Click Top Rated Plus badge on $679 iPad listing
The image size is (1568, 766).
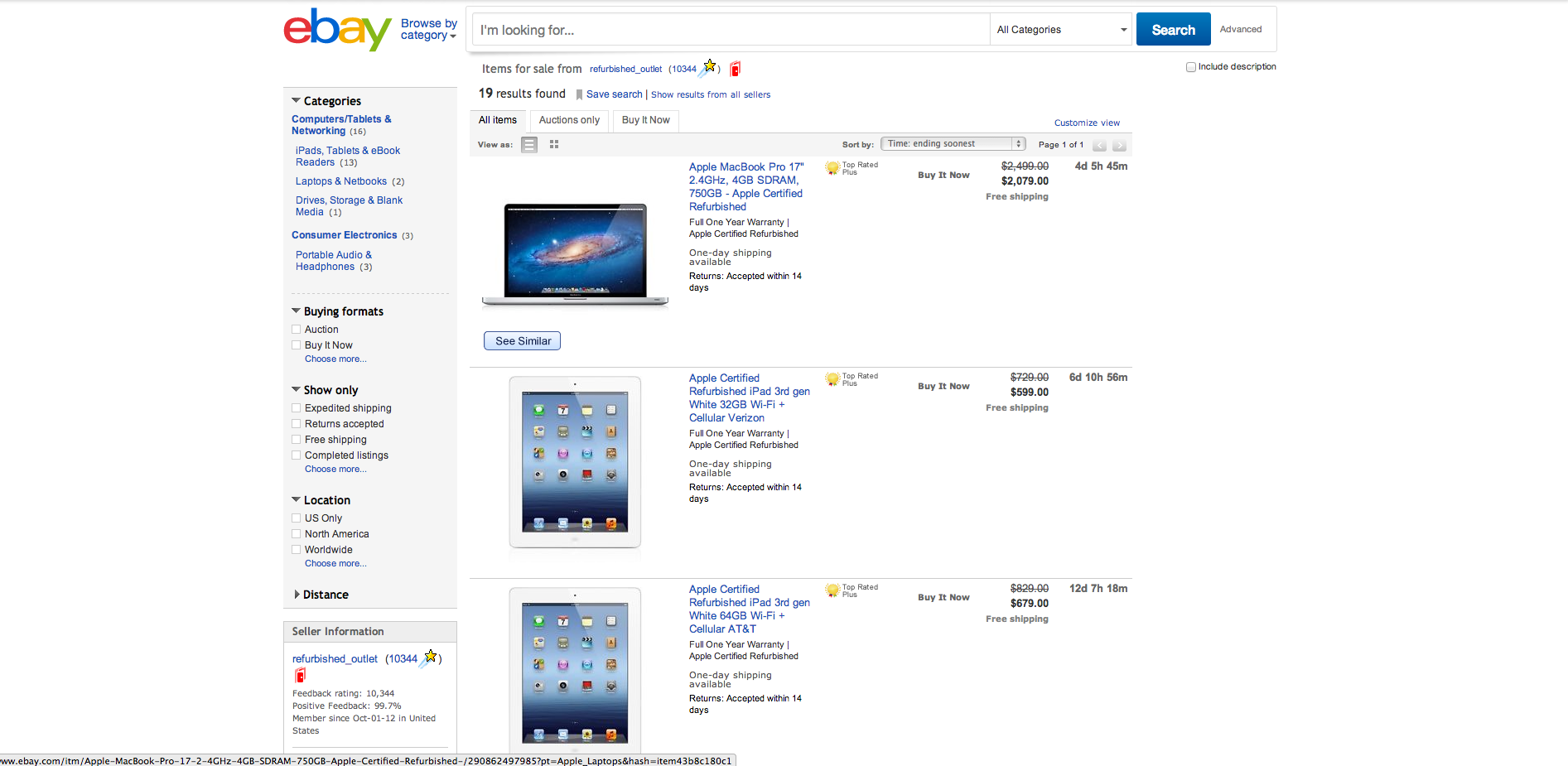pyautogui.click(x=852, y=590)
